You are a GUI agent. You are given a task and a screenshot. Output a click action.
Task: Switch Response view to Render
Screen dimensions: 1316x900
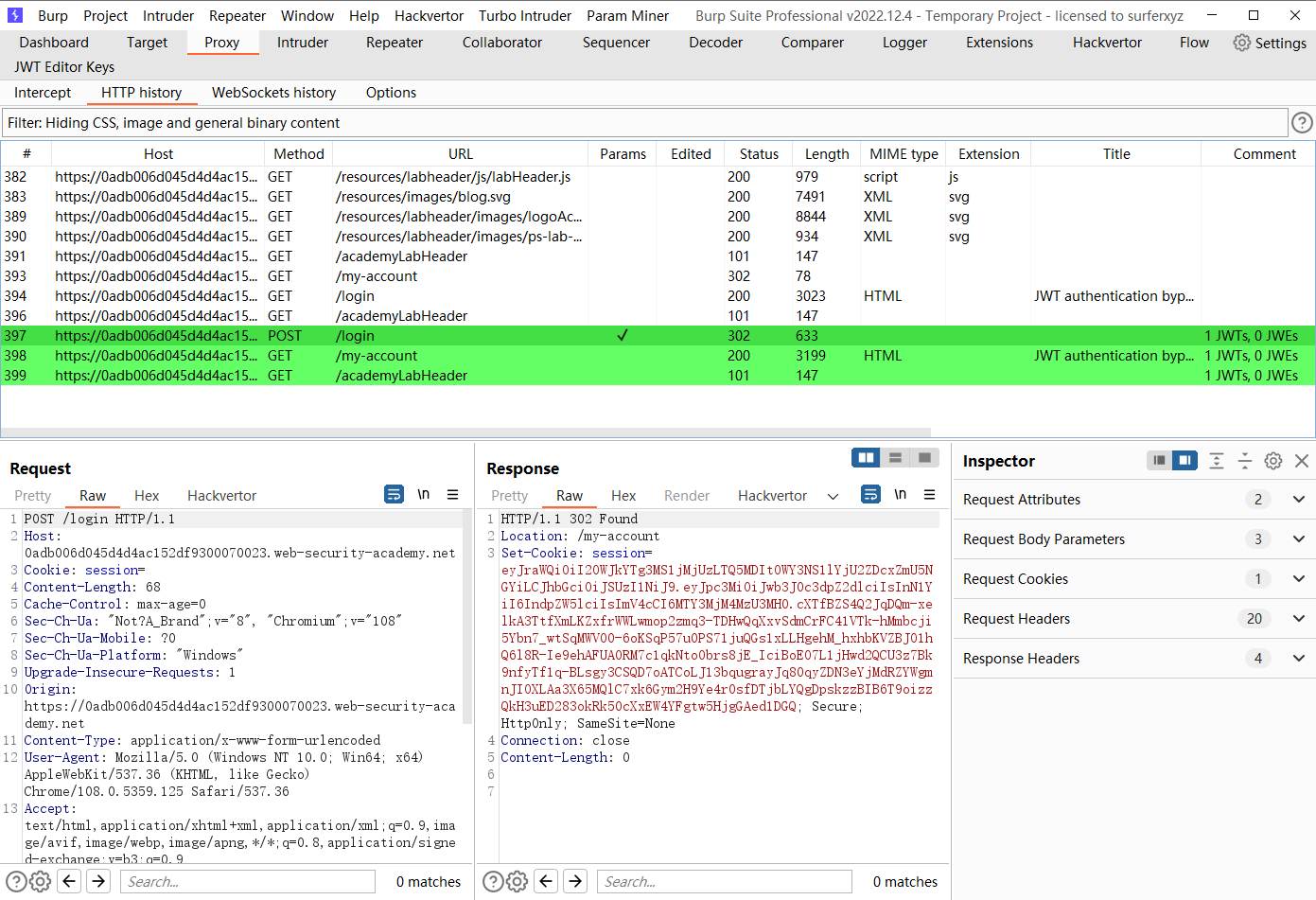[687, 496]
